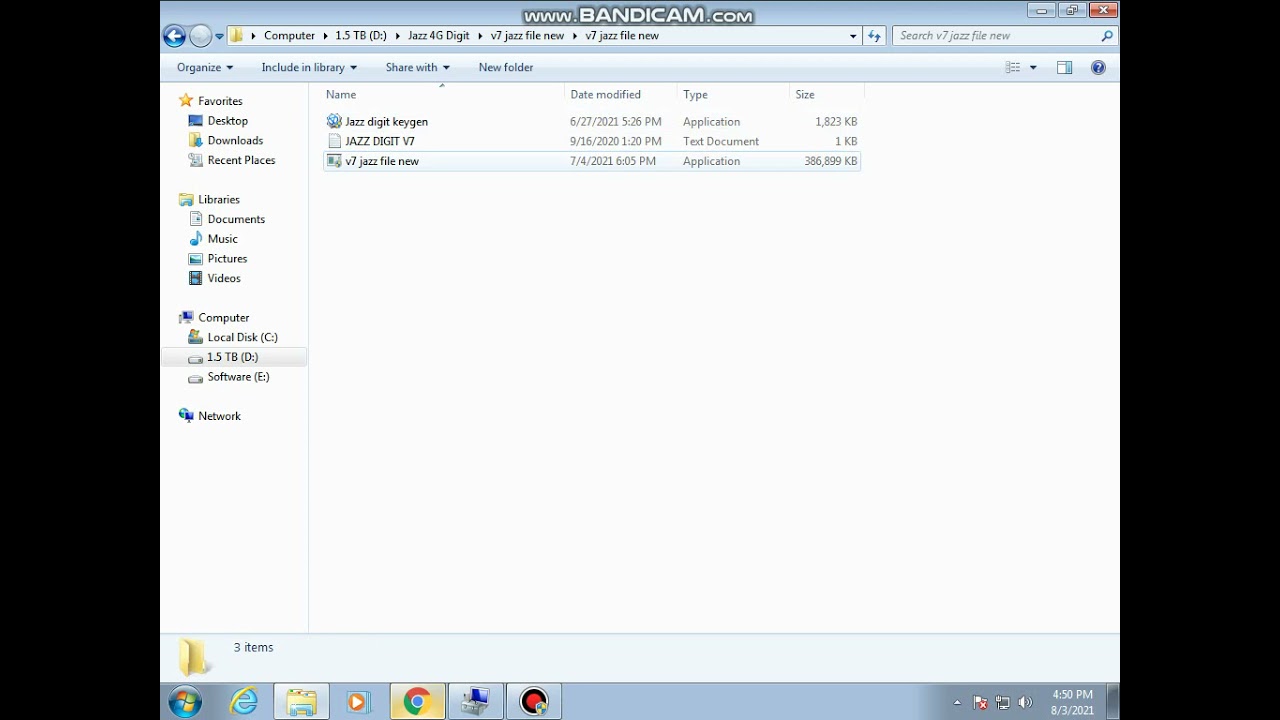Select Libraries in the navigation pane

[x=218, y=199]
